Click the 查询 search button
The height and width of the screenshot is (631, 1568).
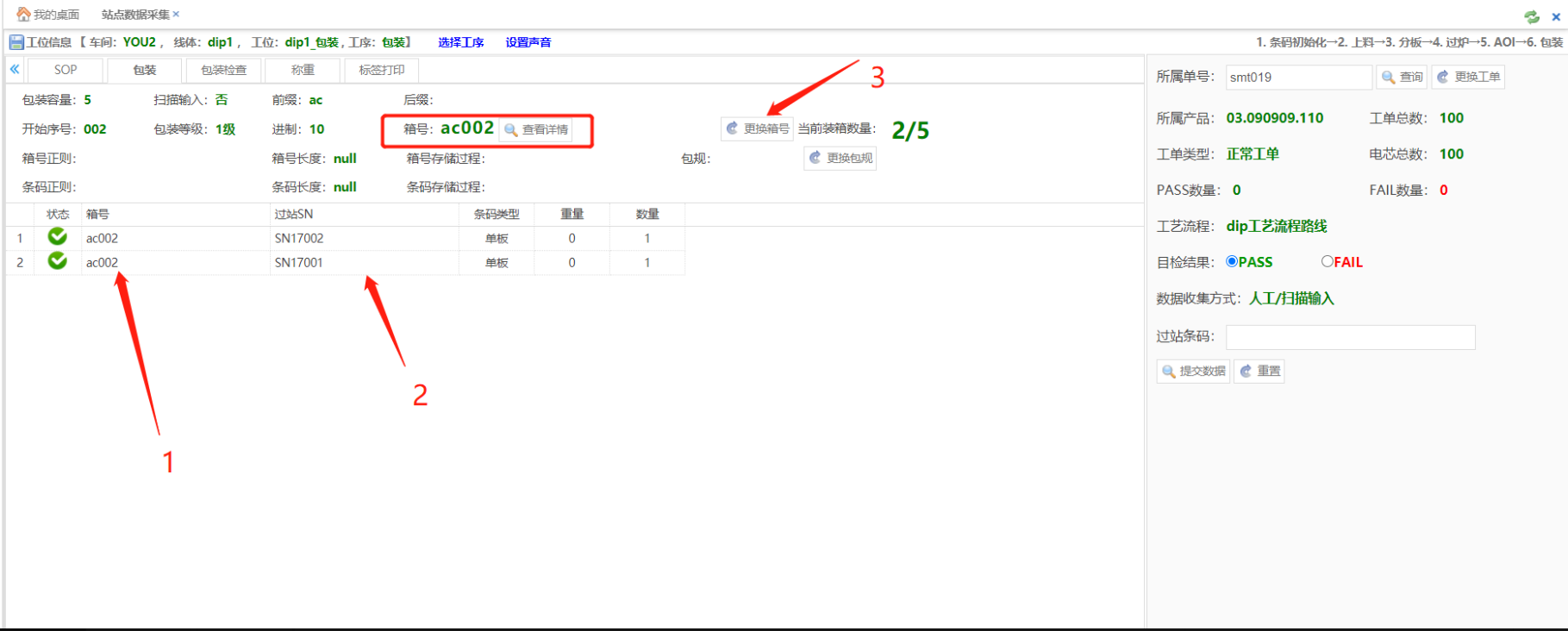[1402, 77]
